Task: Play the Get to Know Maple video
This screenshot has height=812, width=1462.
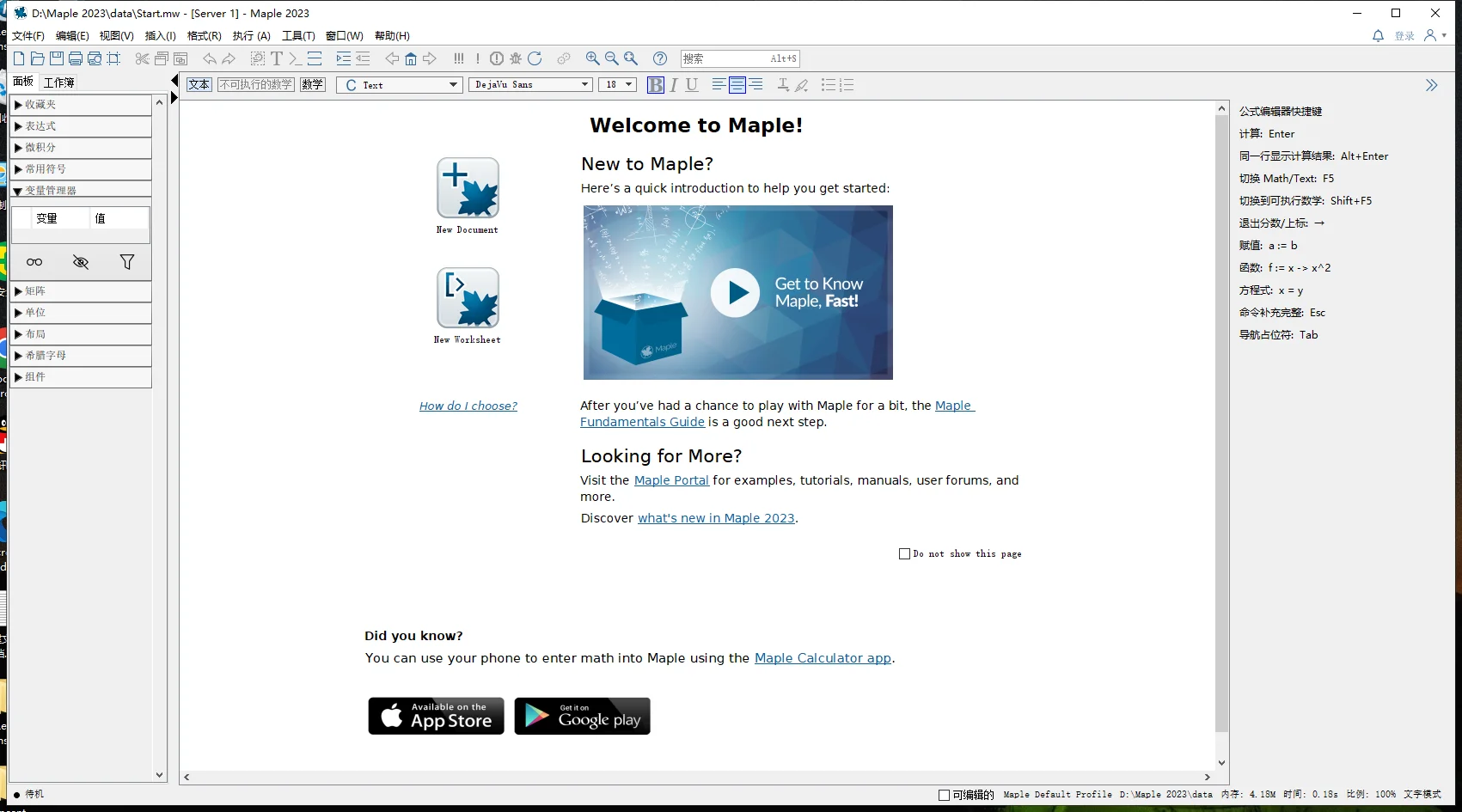Action: tap(735, 293)
